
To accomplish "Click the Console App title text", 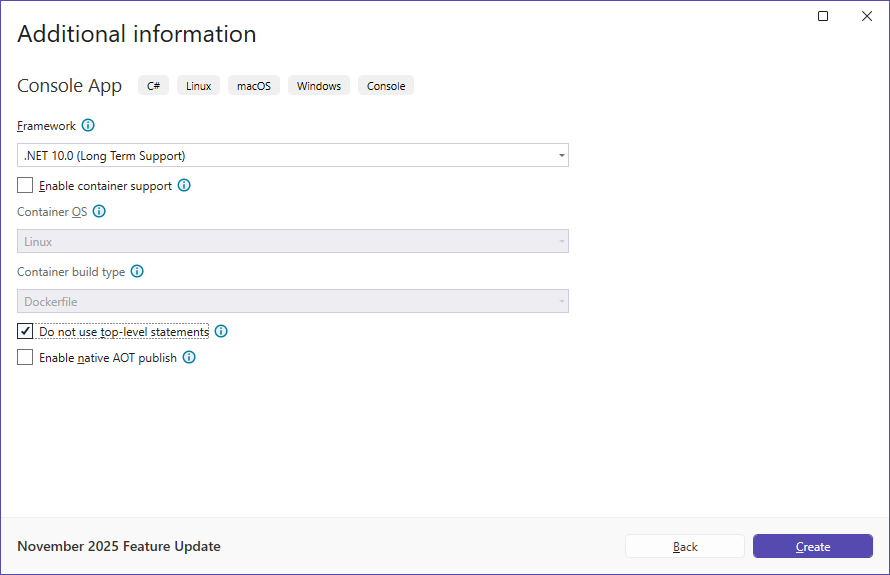I will tap(69, 86).
